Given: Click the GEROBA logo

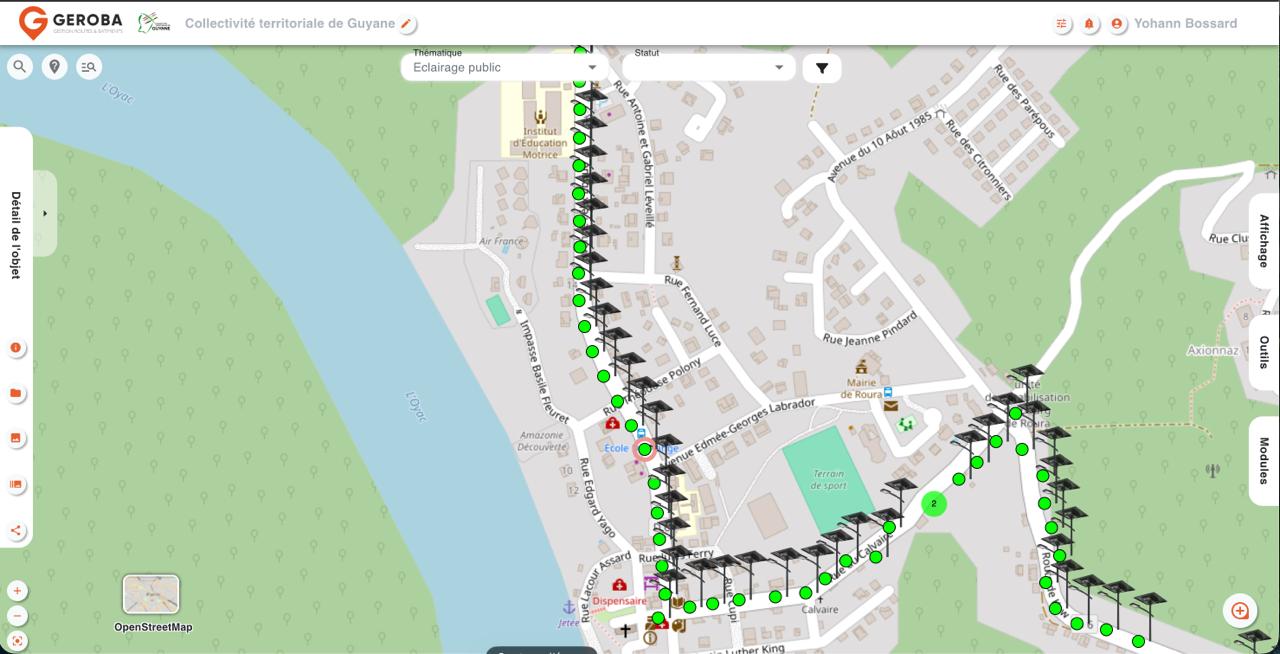Looking at the screenshot, I should (x=72, y=23).
